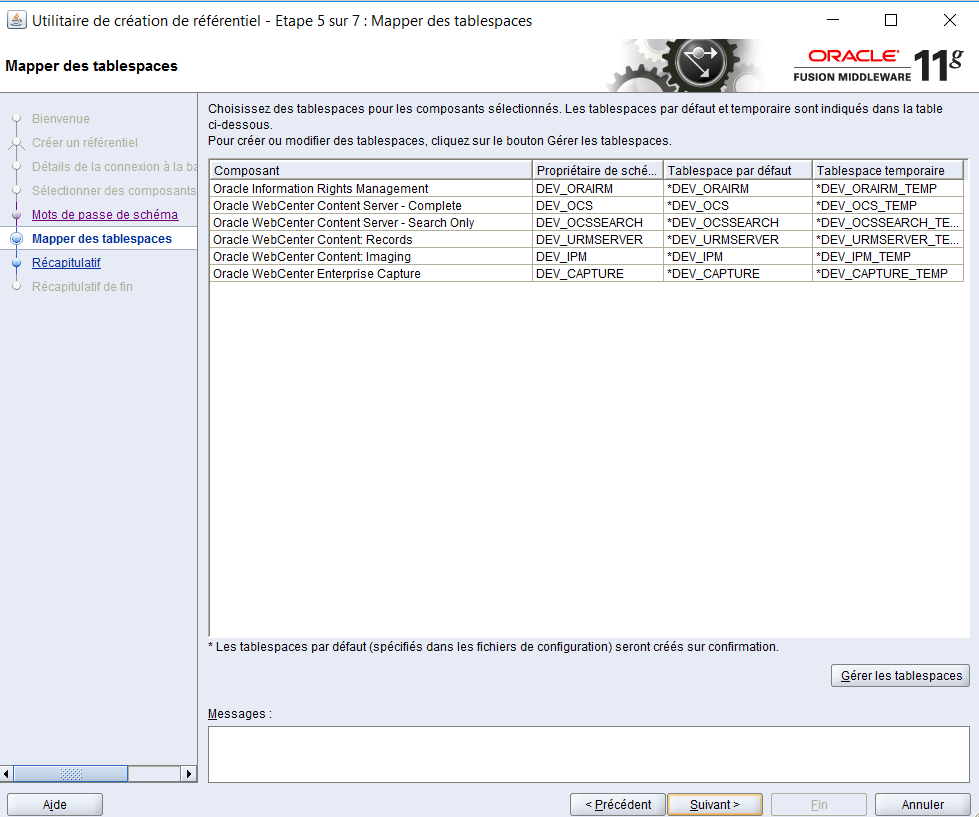Open help with the 'Aide' button
The height and width of the screenshot is (817, 979).
pyautogui.click(x=54, y=804)
